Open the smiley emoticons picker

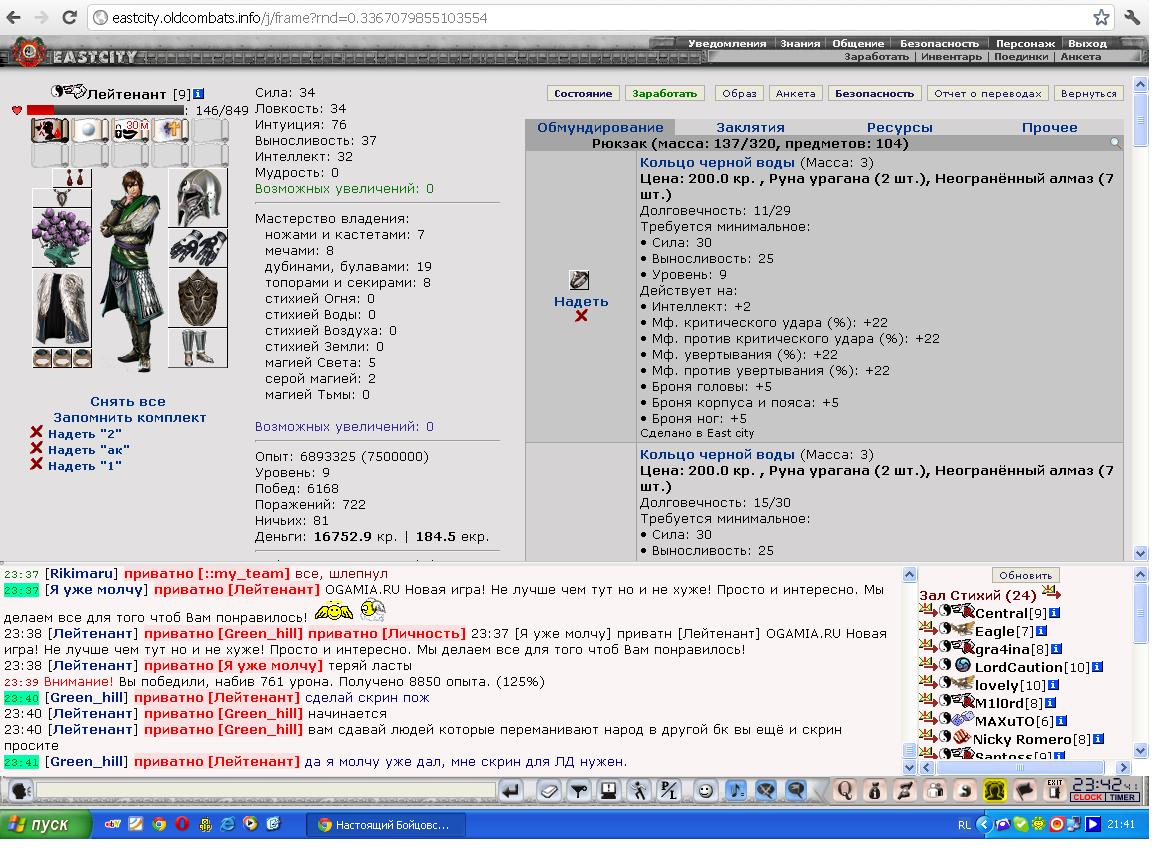point(705,791)
